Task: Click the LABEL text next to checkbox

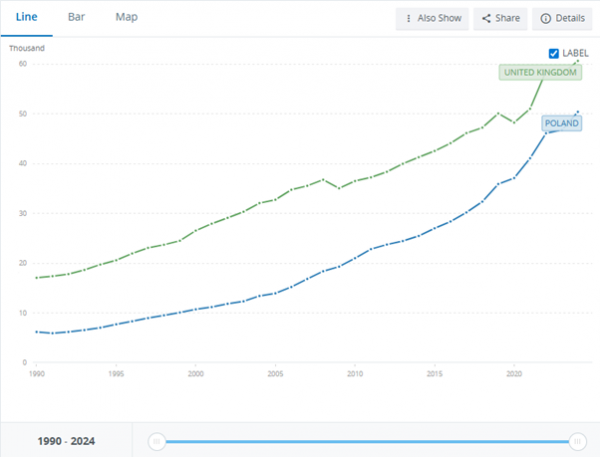Action: [x=576, y=53]
